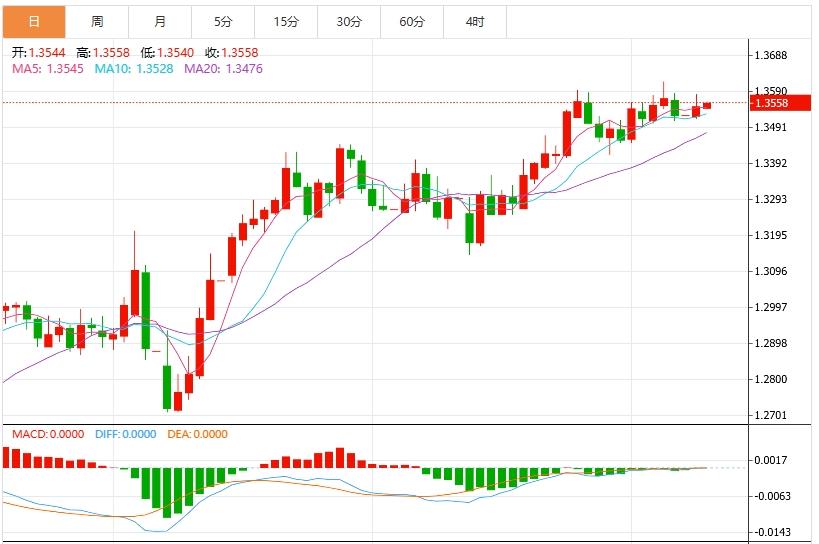Choose the 30分 timeframe tab
The height and width of the screenshot is (544, 819).
[349, 21]
